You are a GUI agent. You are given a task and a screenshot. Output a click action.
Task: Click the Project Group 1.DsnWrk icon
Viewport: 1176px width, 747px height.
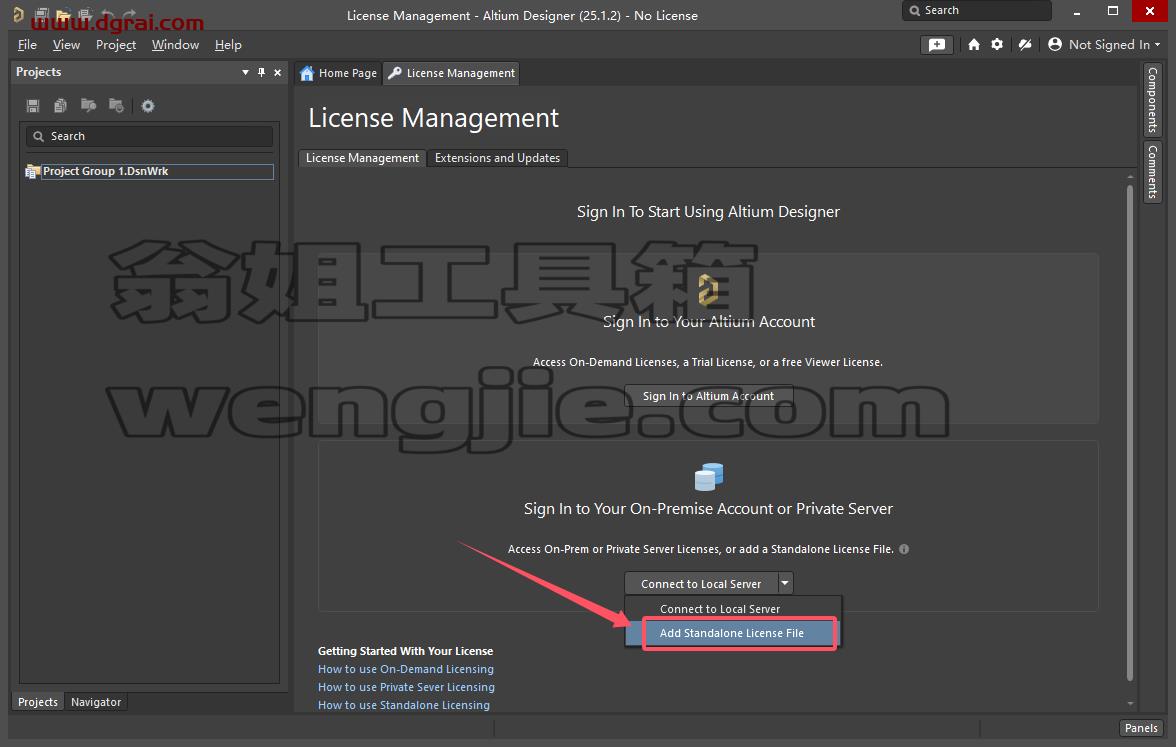pos(32,172)
